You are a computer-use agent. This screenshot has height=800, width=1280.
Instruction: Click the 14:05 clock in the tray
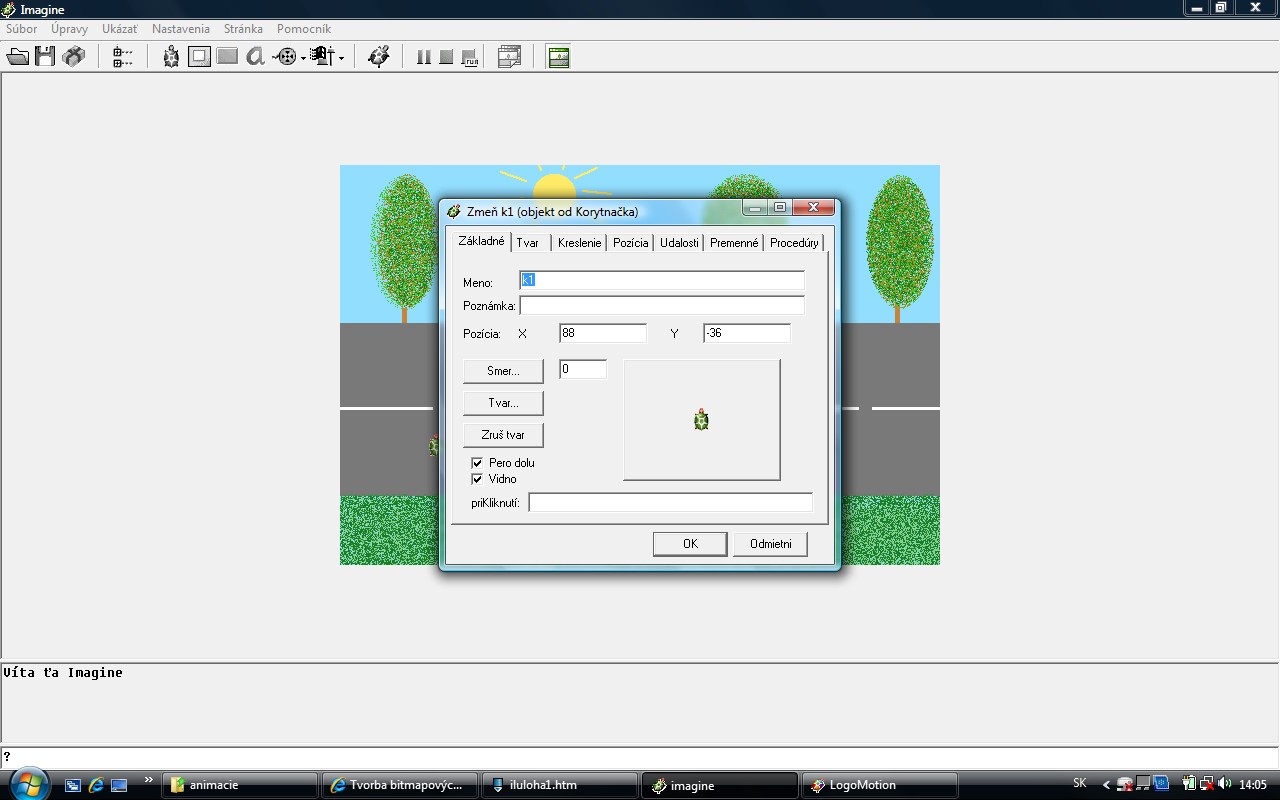click(x=1253, y=785)
